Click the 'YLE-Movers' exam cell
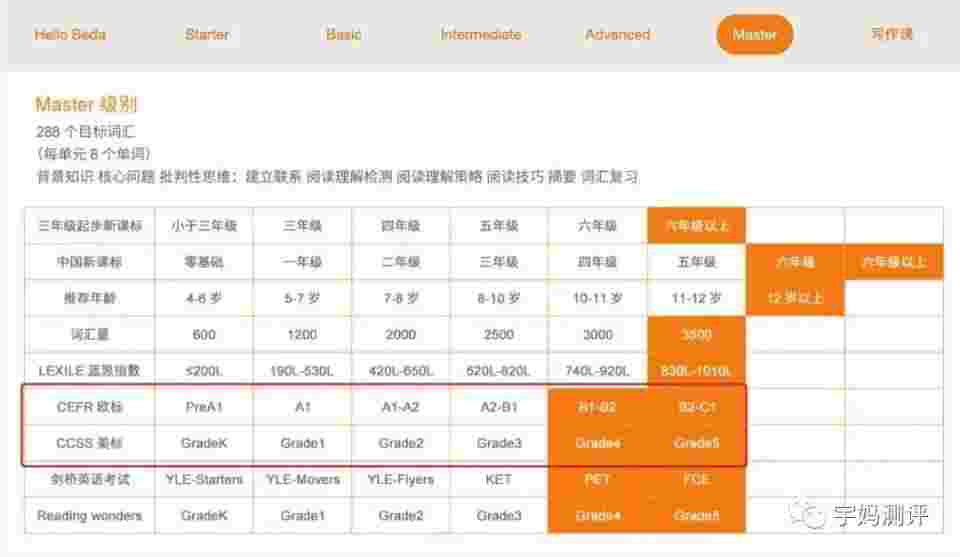The width and height of the screenshot is (960, 557). 302,479
